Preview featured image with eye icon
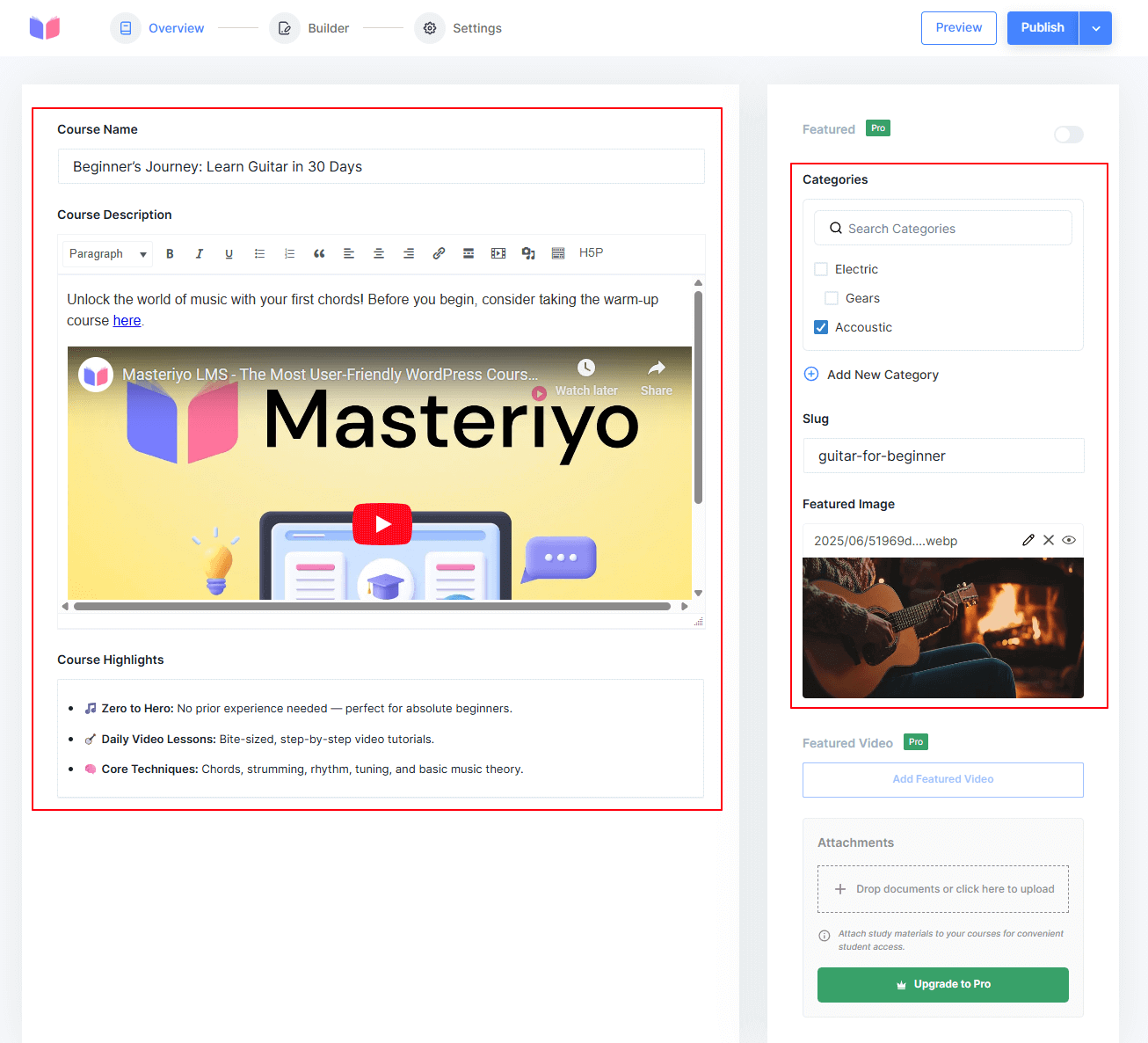The image size is (1148, 1043). [x=1069, y=540]
